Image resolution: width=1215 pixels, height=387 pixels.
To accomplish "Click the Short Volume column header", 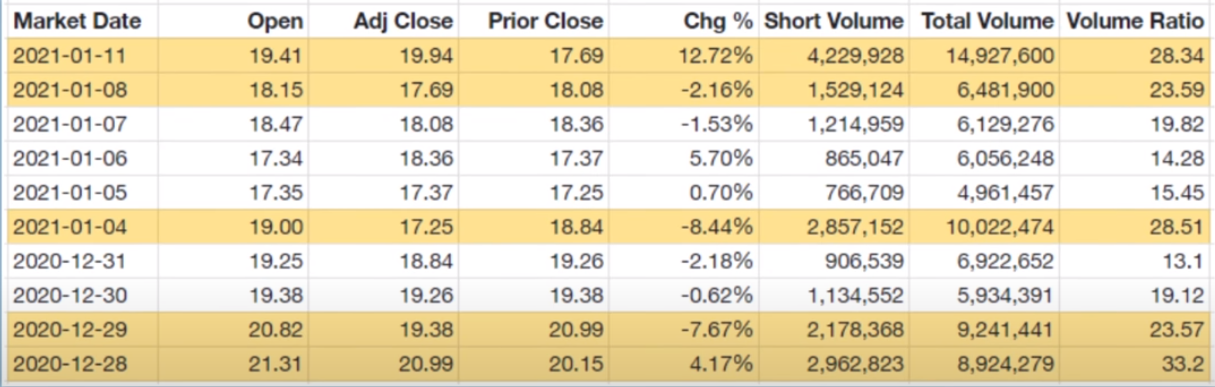I will (834, 21).
